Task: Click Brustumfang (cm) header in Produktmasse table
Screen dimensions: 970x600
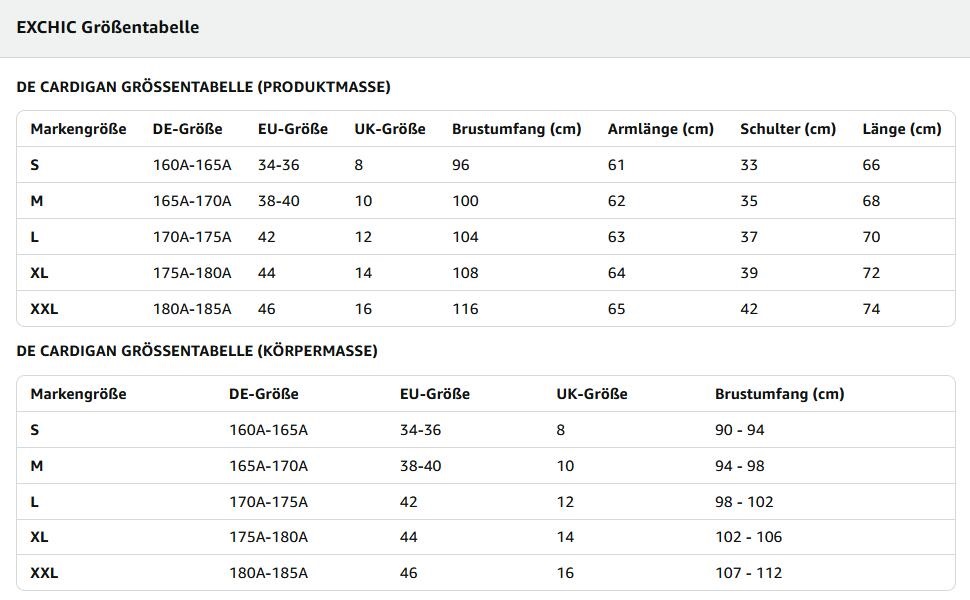Action: pyautogui.click(x=517, y=129)
